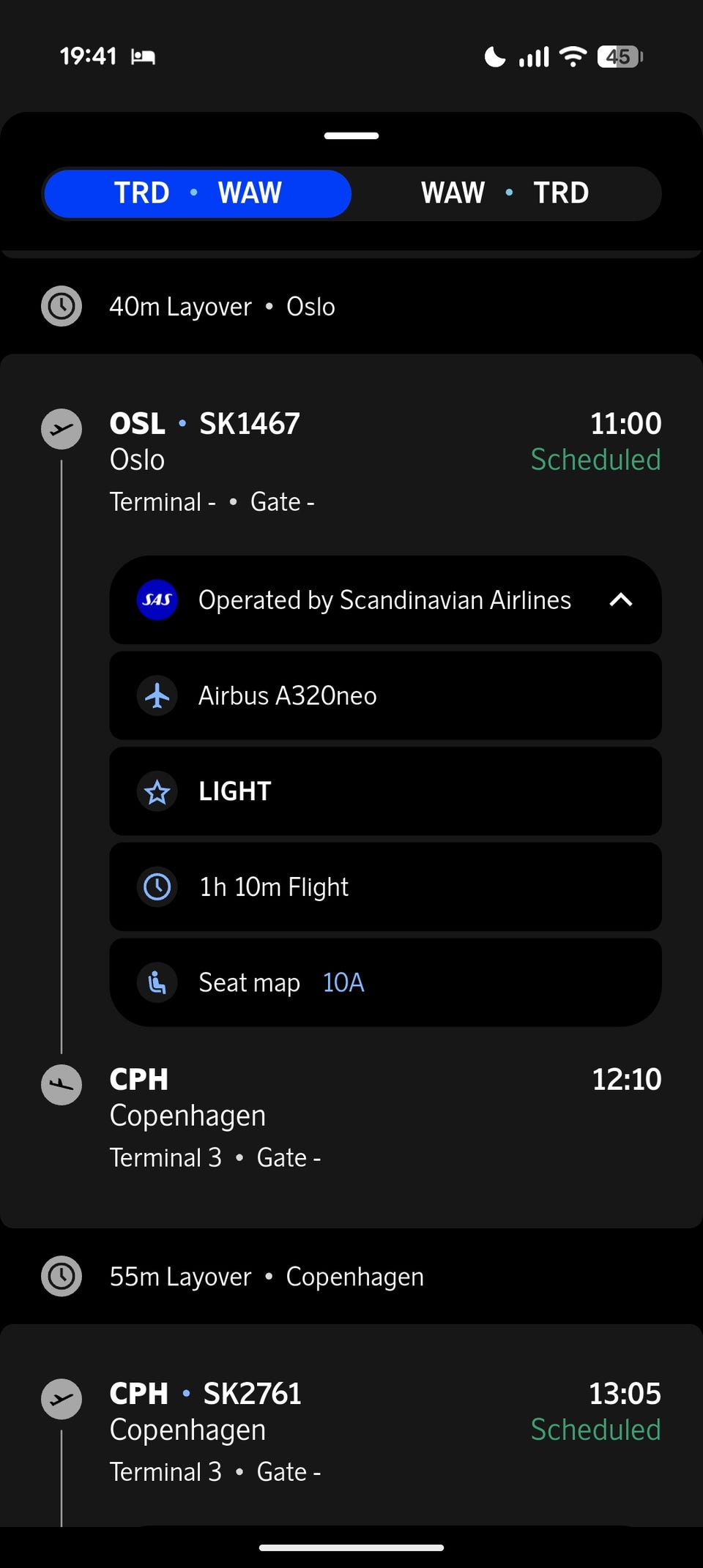
Task: Open seat 10A on the seat map
Action: tap(343, 982)
